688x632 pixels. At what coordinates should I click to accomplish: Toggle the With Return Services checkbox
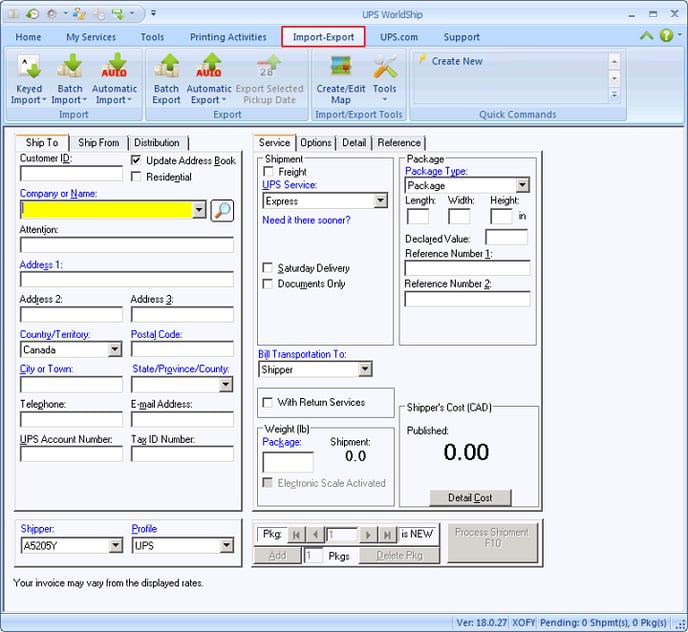(268, 402)
